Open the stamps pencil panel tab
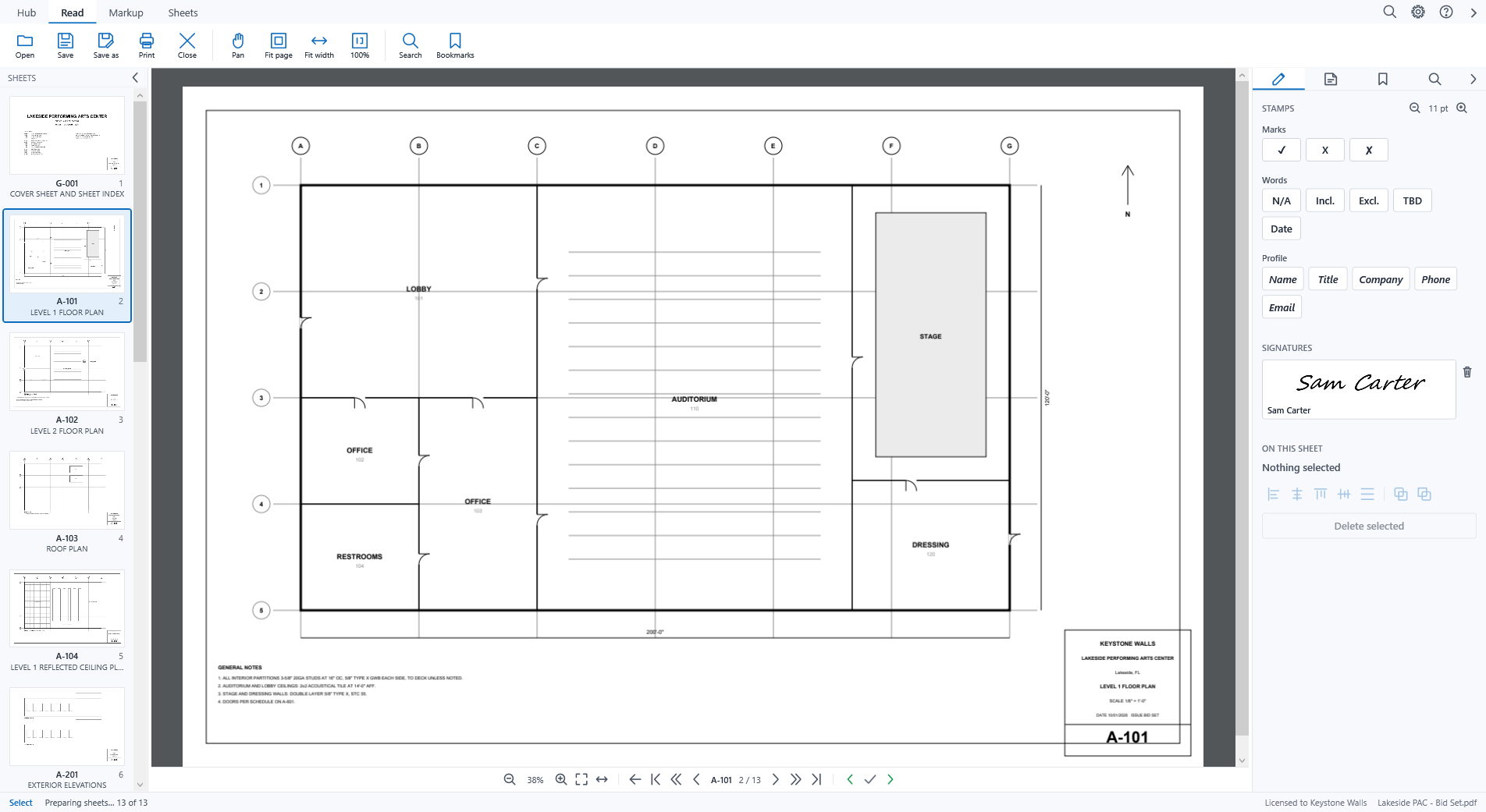 (1278, 79)
